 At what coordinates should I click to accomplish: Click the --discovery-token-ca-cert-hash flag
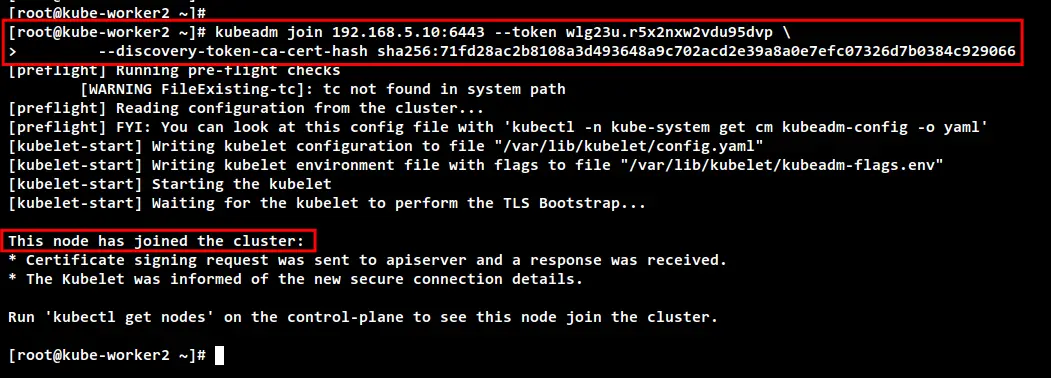[234, 52]
